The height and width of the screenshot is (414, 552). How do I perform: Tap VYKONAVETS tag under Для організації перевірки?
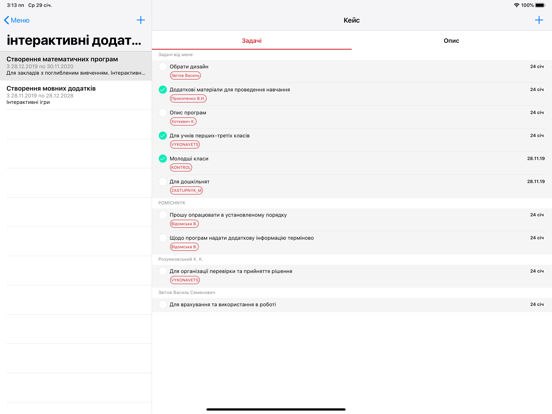click(185, 280)
